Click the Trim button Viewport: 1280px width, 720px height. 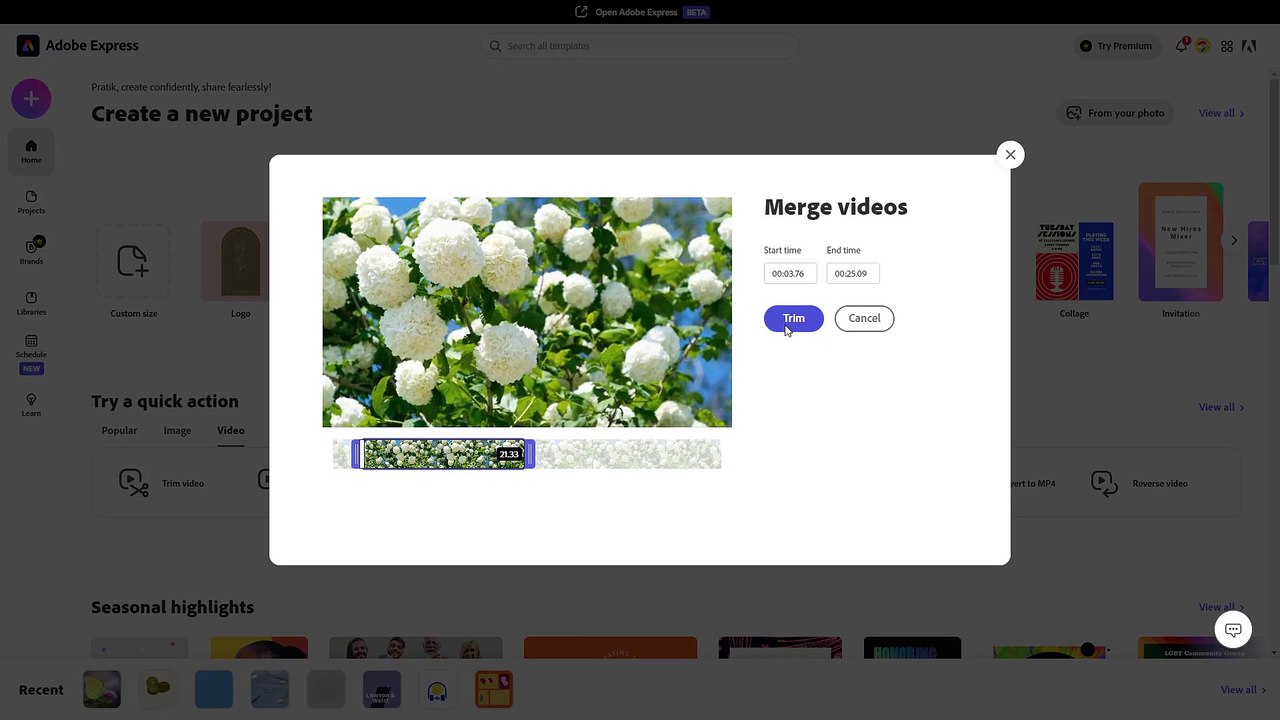click(x=793, y=318)
